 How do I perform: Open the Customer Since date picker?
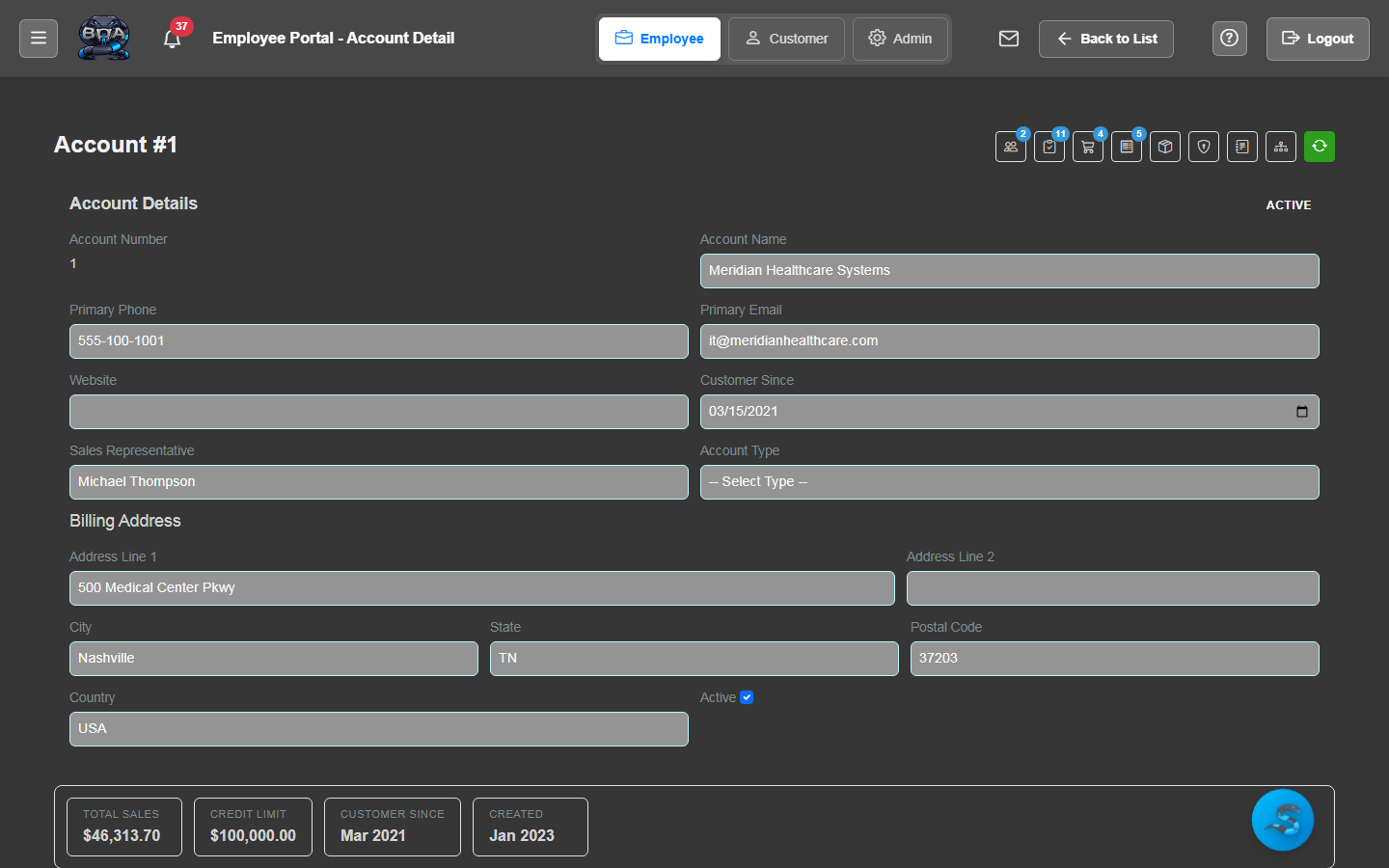1304,411
